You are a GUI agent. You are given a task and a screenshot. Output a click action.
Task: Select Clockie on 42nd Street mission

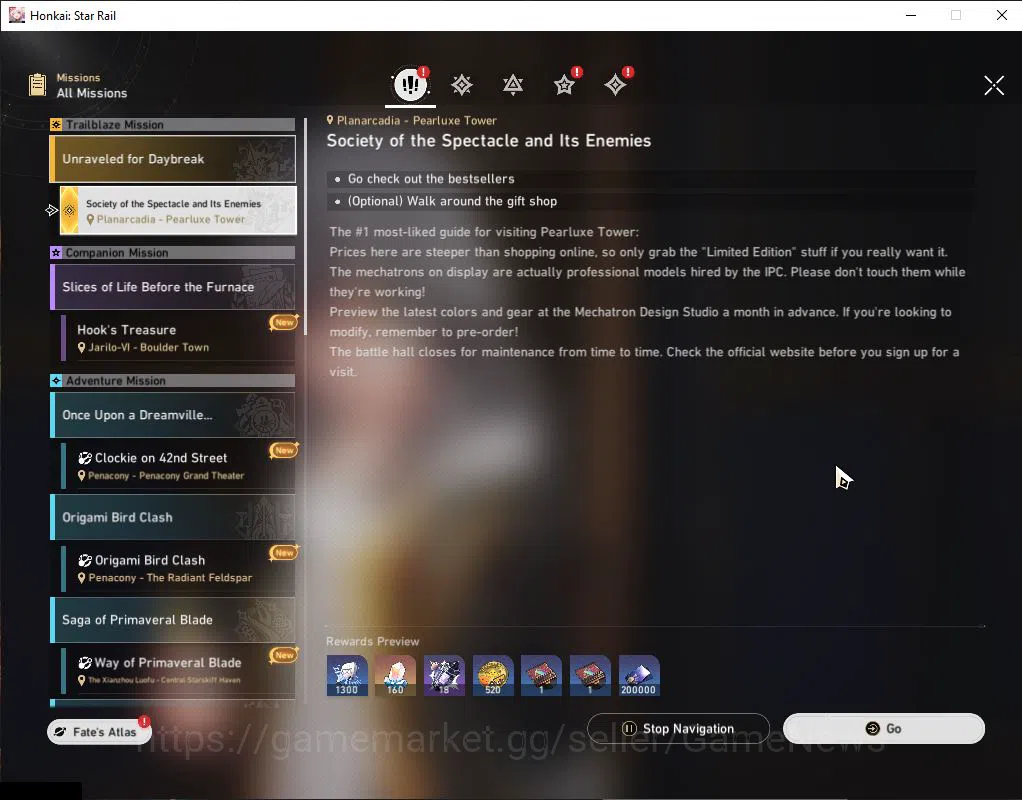coord(178,466)
